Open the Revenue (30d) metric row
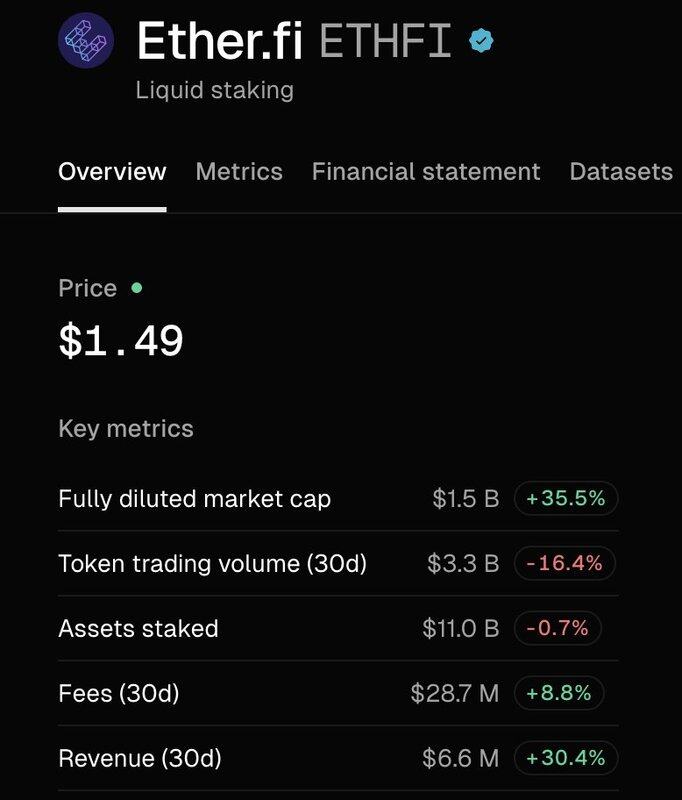The width and height of the screenshot is (682, 800). [338, 758]
